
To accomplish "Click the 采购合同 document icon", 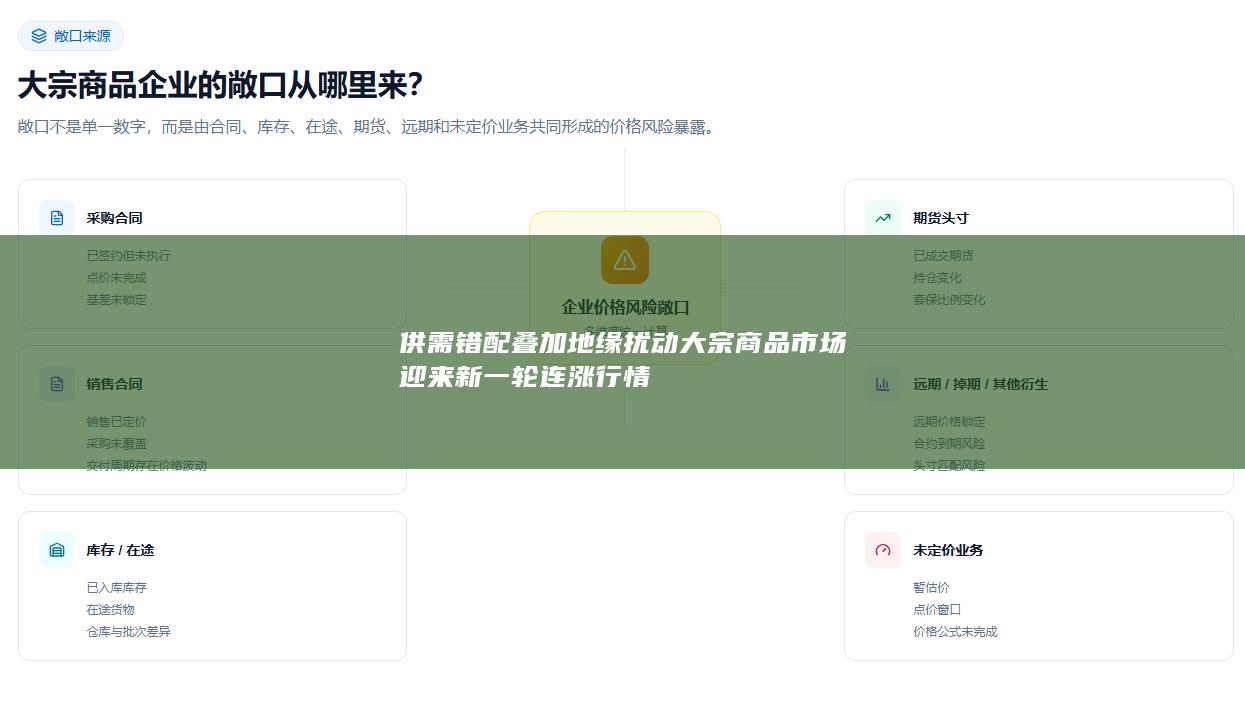I will click(57, 218).
